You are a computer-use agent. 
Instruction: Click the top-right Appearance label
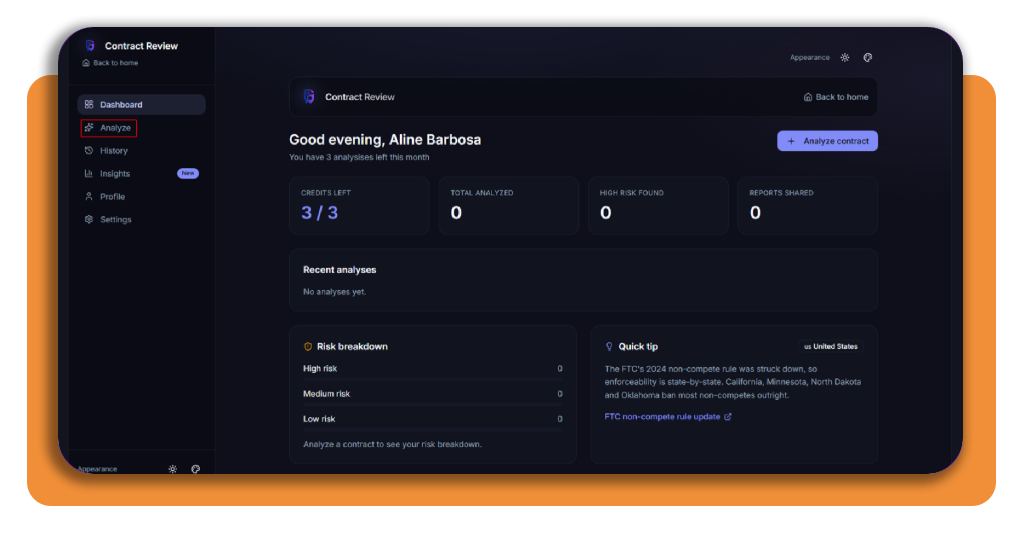[x=810, y=57]
